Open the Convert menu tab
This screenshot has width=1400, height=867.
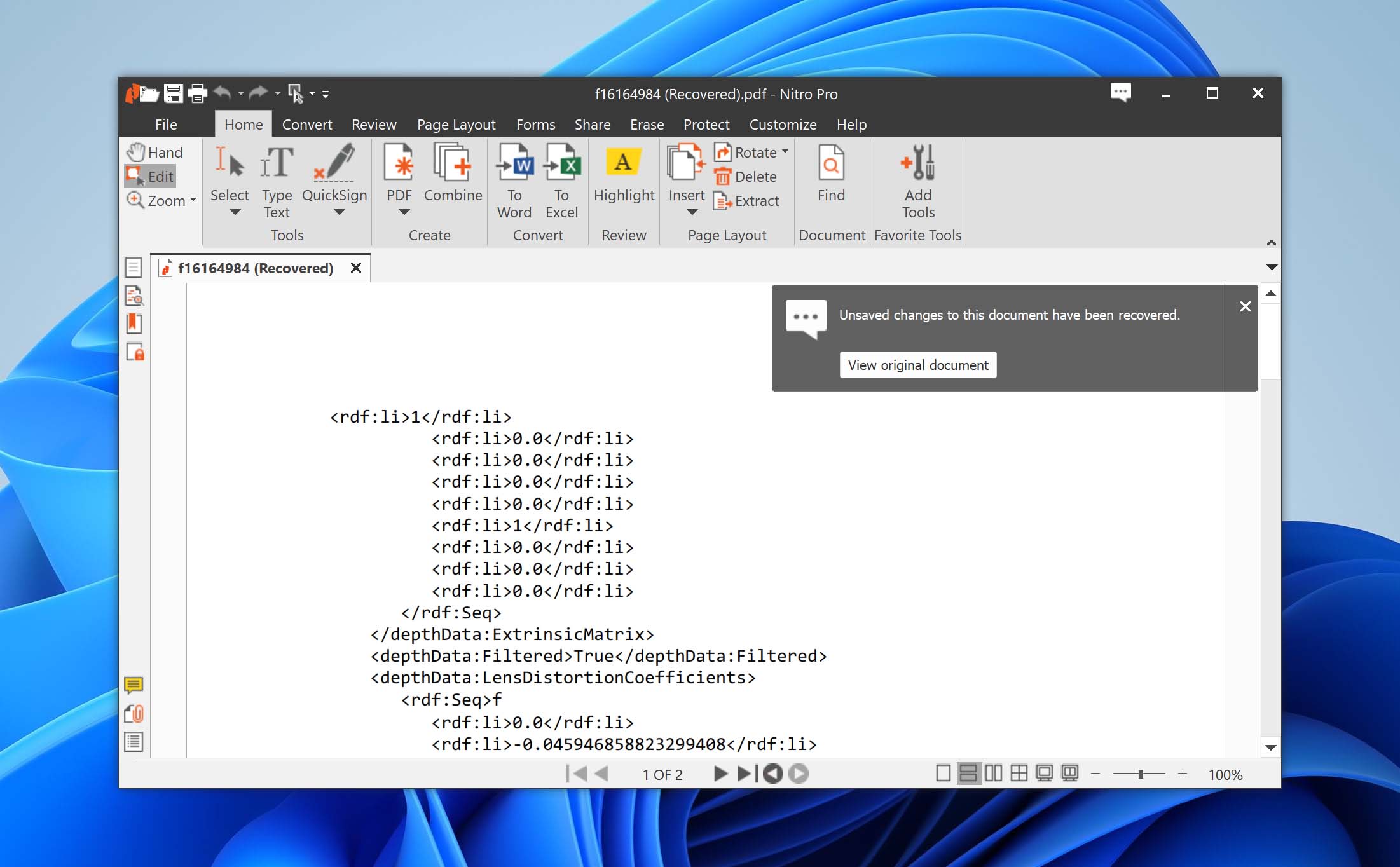tap(305, 124)
